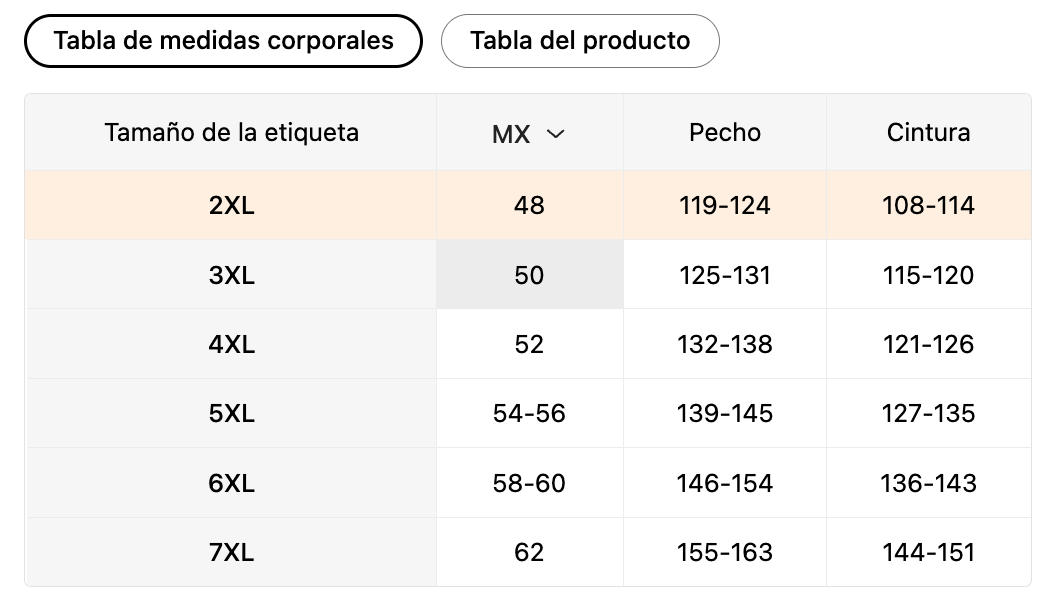Click the 132-138 Pecho measurement cell

[725, 344]
